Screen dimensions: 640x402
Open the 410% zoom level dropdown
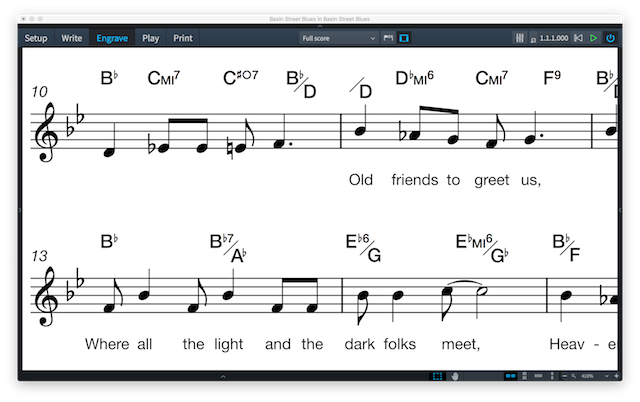594,376
